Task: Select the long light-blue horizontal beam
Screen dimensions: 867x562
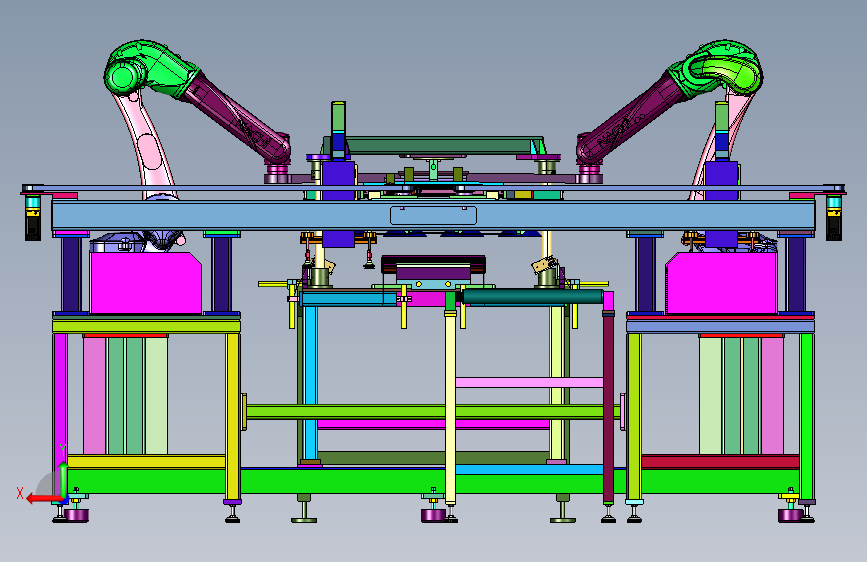Action: click(433, 216)
